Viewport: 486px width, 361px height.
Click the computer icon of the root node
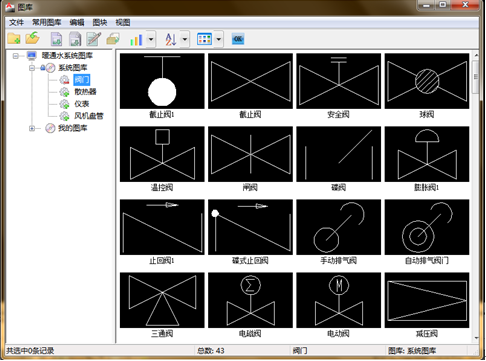point(32,55)
